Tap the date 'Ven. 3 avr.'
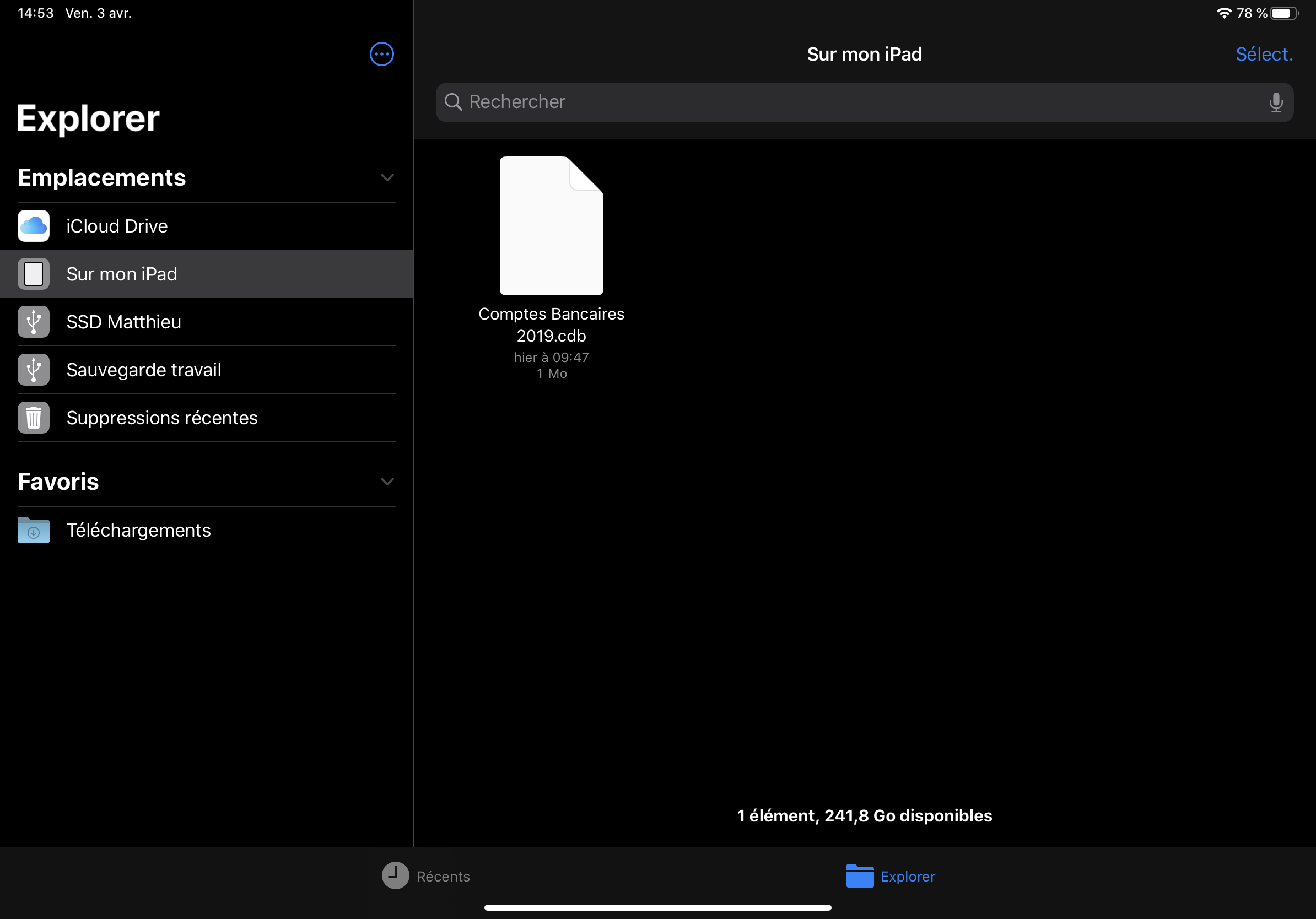Image resolution: width=1316 pixels, height=919 pixels. point(99,13)
